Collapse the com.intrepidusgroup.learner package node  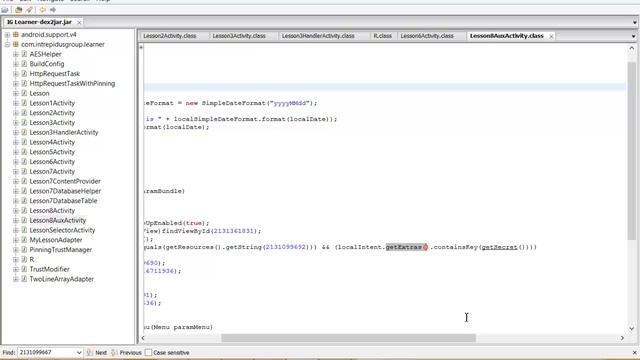7,44
